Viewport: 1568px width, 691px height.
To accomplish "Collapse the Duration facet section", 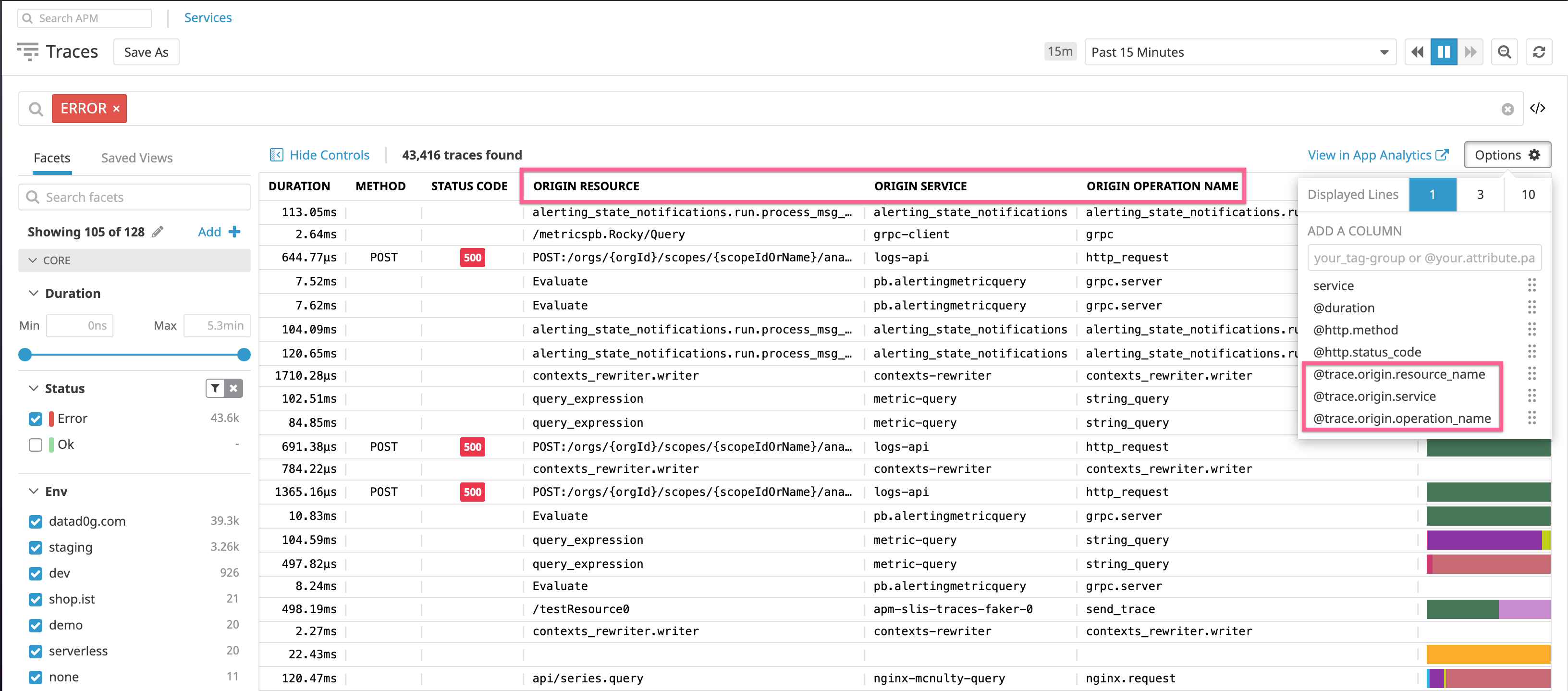I will (x=34, y=294).
